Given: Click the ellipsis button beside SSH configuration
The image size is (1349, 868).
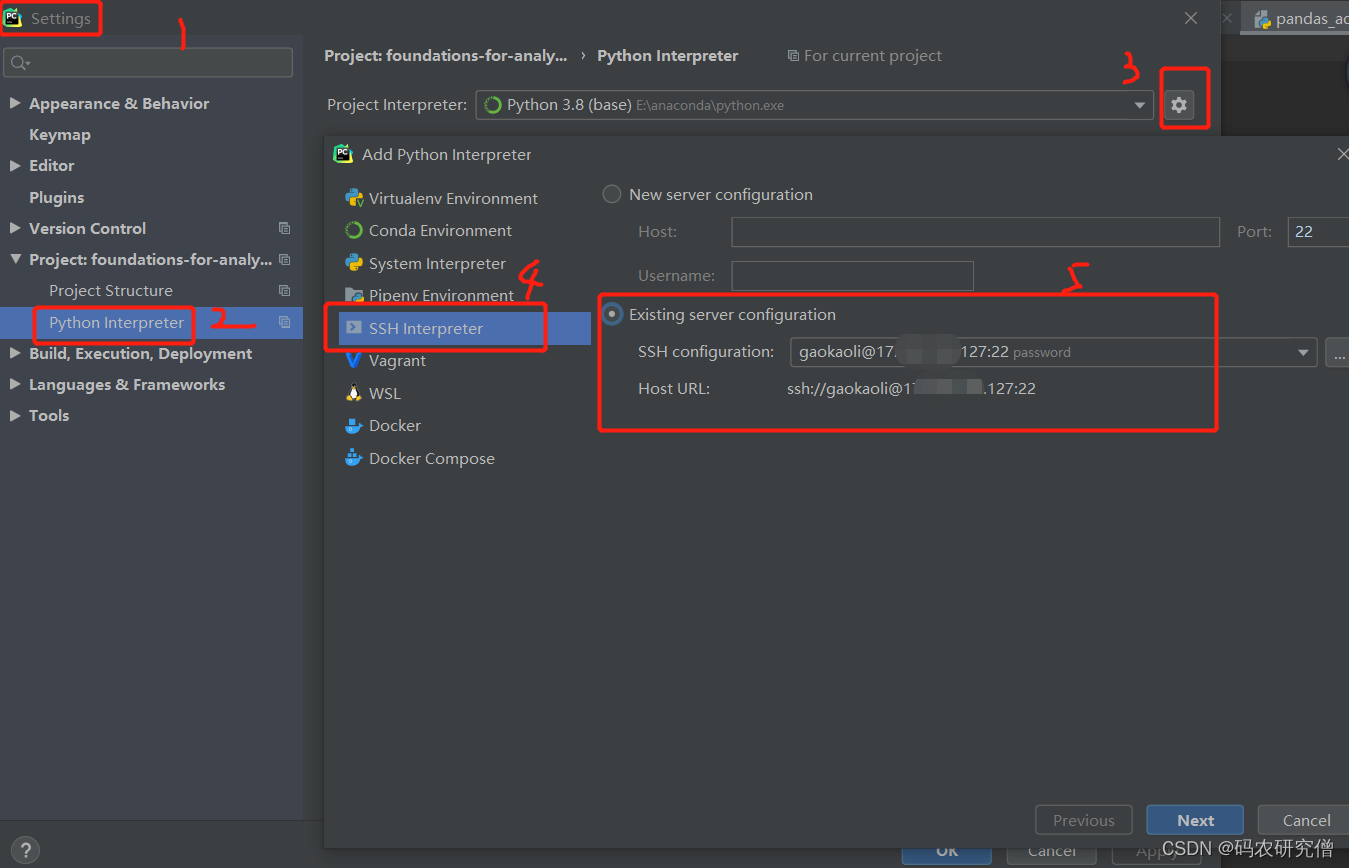Looking at the screenshot, I should click(1337, 352).
